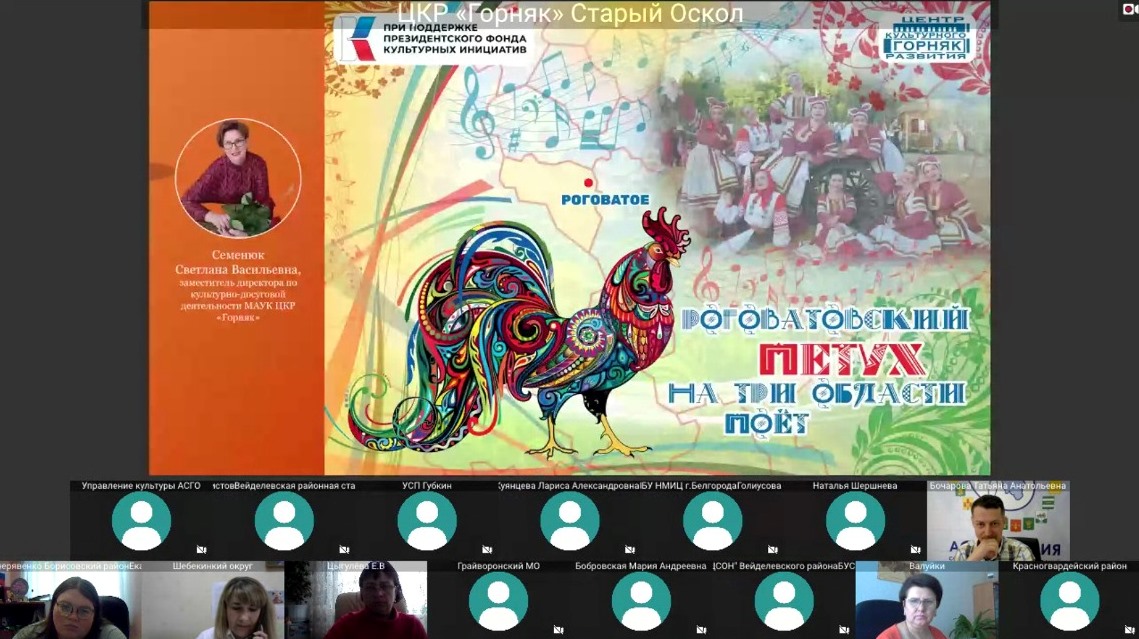Click the Красногвардейский район avatar
Viewport: 1139px width, 639px height.
[1070, 601]
